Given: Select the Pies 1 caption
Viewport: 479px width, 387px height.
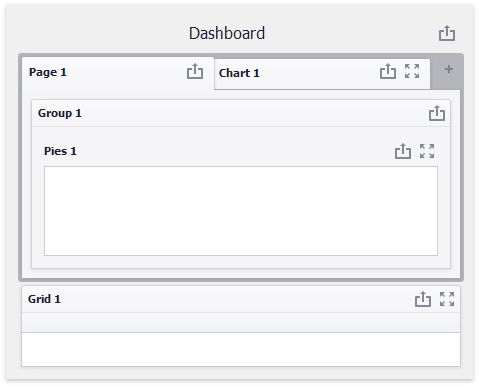Looking at the screenshot, I should tap(60, 151).
